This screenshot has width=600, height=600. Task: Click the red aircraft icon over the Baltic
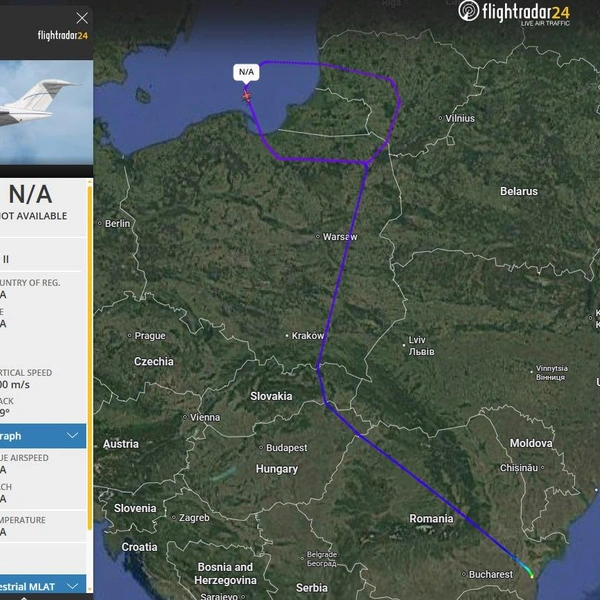pyautogui.click(x=247, y=96)
